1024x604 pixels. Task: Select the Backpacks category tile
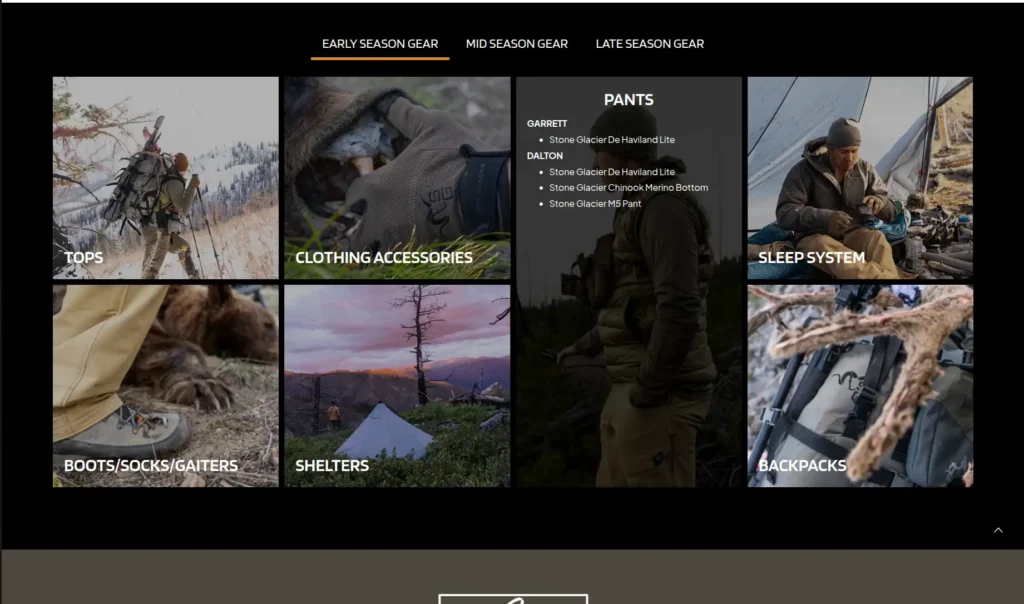click(x=860, y=386)
